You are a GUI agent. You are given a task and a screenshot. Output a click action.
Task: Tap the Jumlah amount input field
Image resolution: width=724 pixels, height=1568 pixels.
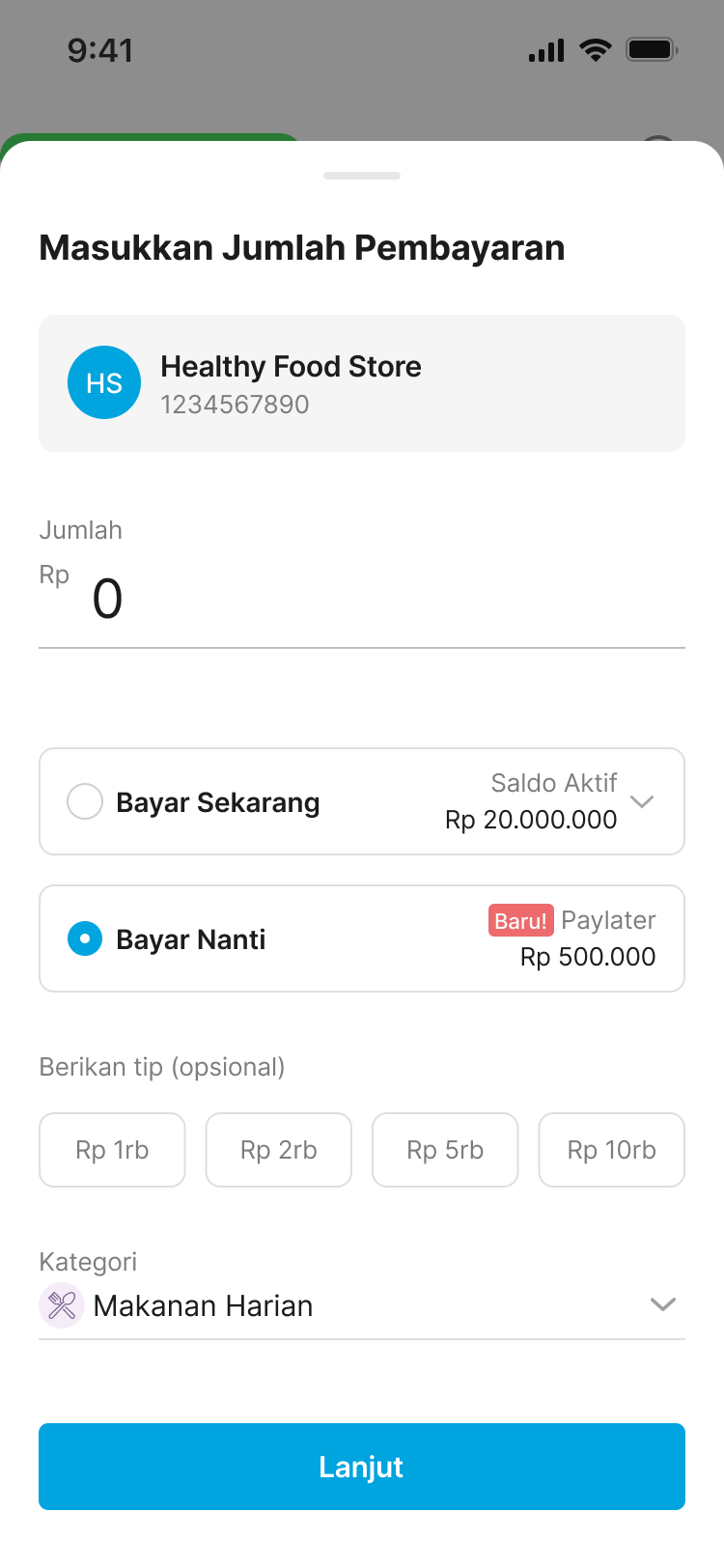click(362, 599)
